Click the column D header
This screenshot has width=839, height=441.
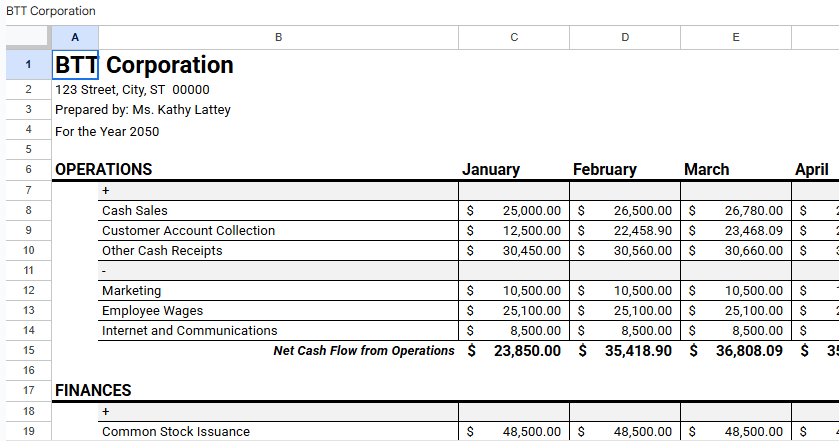click(625, 37)
